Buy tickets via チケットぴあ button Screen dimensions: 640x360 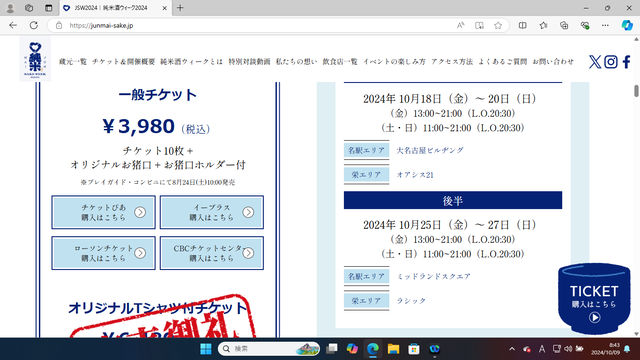[x=103, y=212]
